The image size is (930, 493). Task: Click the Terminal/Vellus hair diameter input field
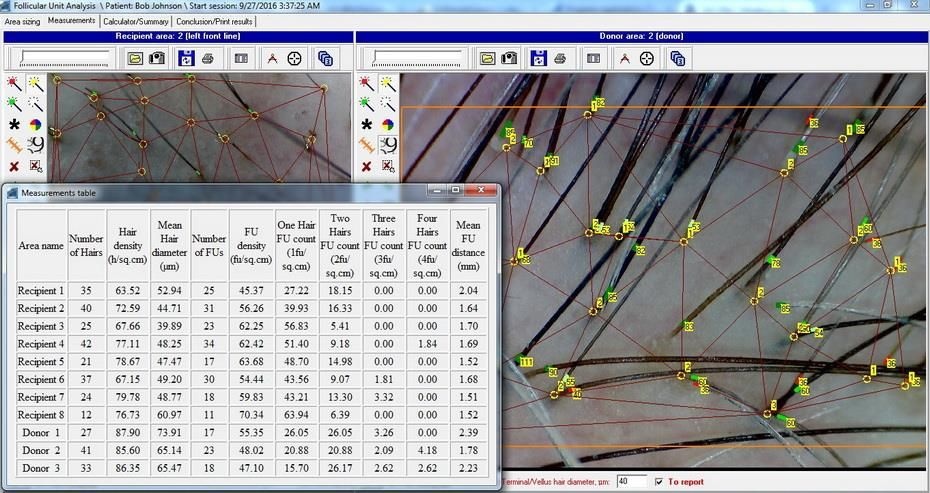[630, 481]
